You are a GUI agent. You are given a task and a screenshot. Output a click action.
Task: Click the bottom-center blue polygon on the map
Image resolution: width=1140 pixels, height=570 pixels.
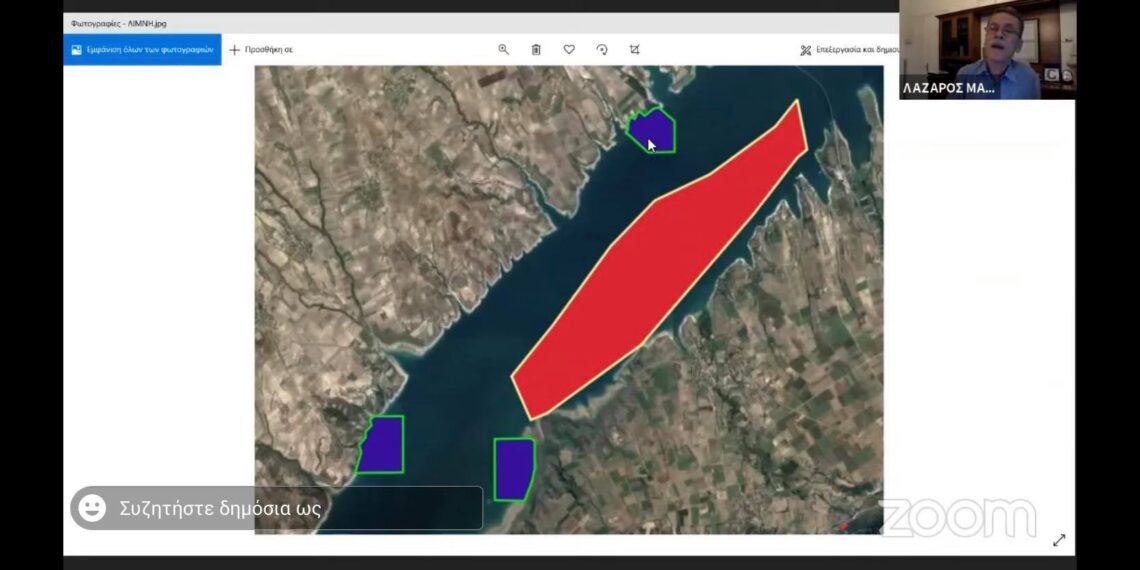pyautogui.click(x=514, y=468)
